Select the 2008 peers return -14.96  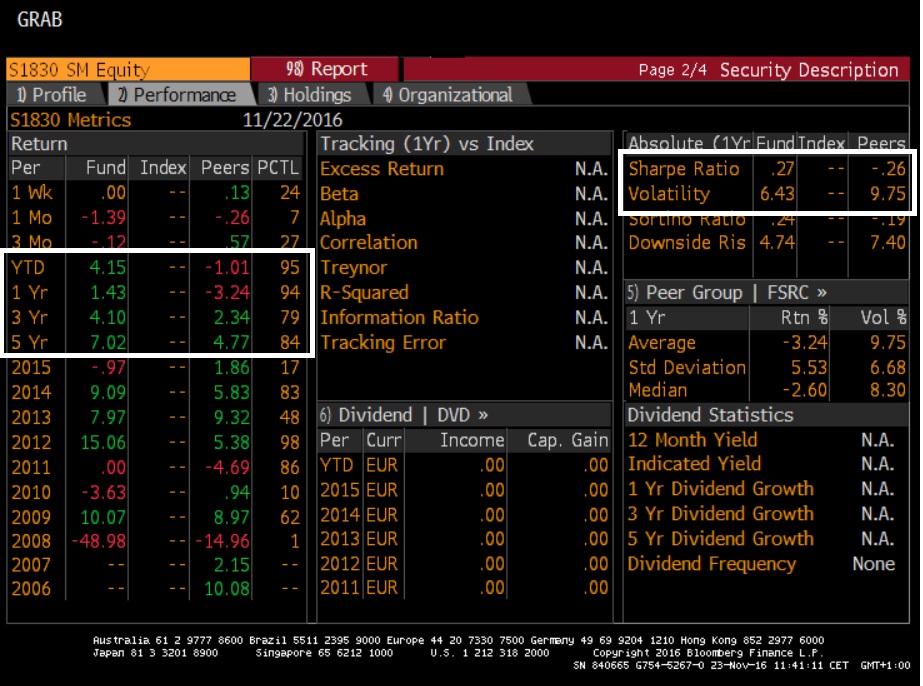tap(223, 541)
